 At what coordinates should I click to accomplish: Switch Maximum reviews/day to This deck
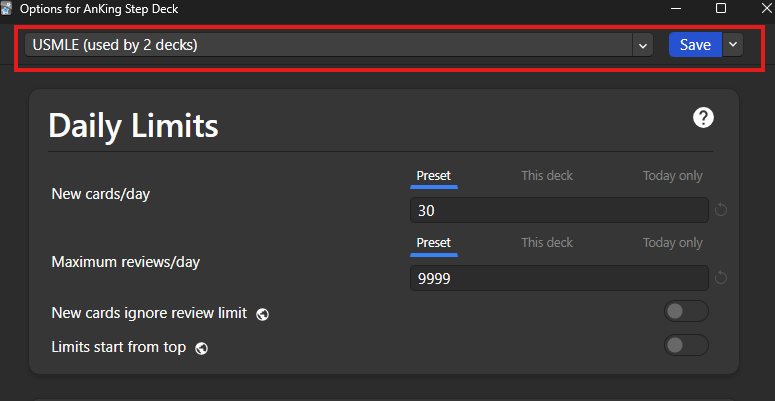(x=547, y=243)
